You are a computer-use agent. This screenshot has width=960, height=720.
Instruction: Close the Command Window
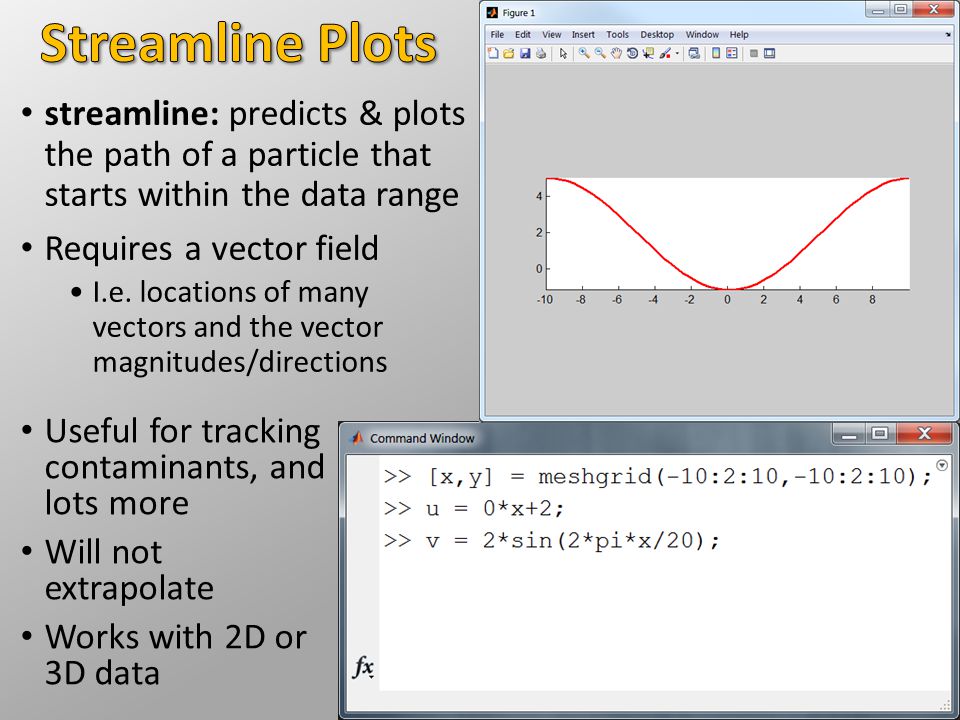(x=924, y=434)
